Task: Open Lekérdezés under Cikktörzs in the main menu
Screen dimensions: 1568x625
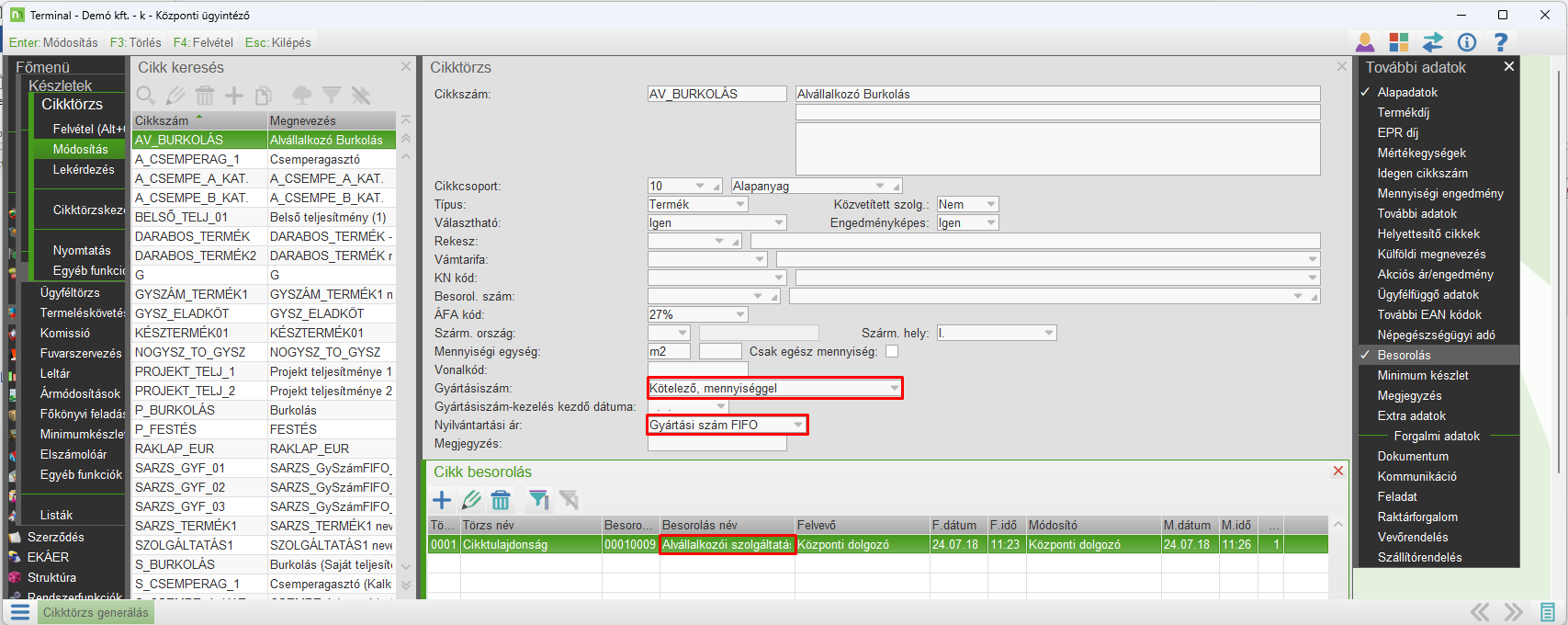Action: pos(84,169)
